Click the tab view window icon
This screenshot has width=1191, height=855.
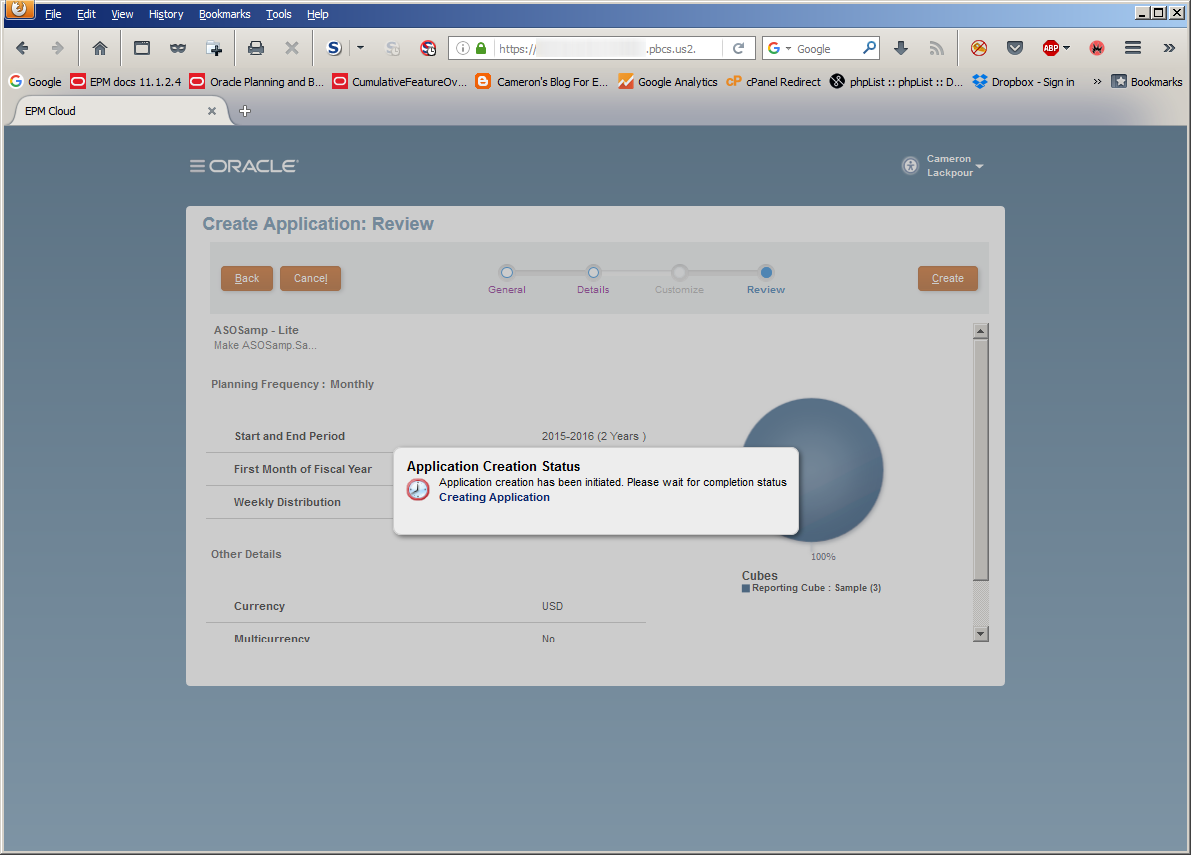pos(141,48)
